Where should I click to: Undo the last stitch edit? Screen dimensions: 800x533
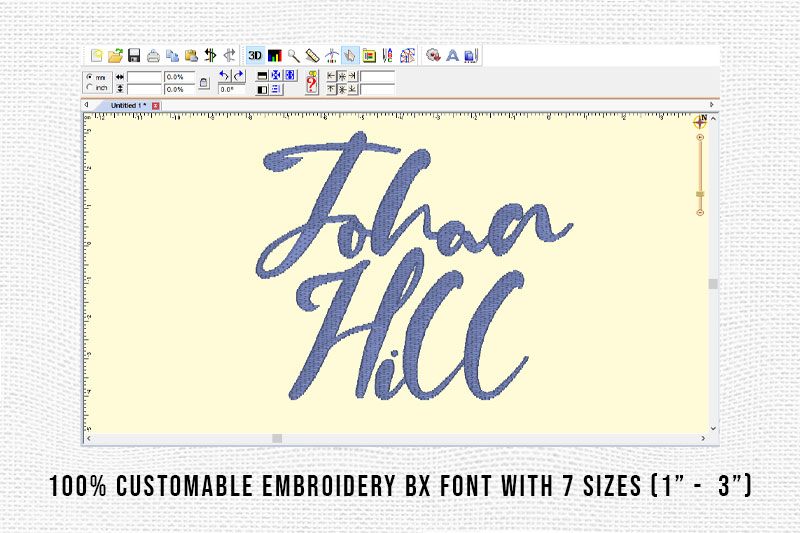[210, 56]
